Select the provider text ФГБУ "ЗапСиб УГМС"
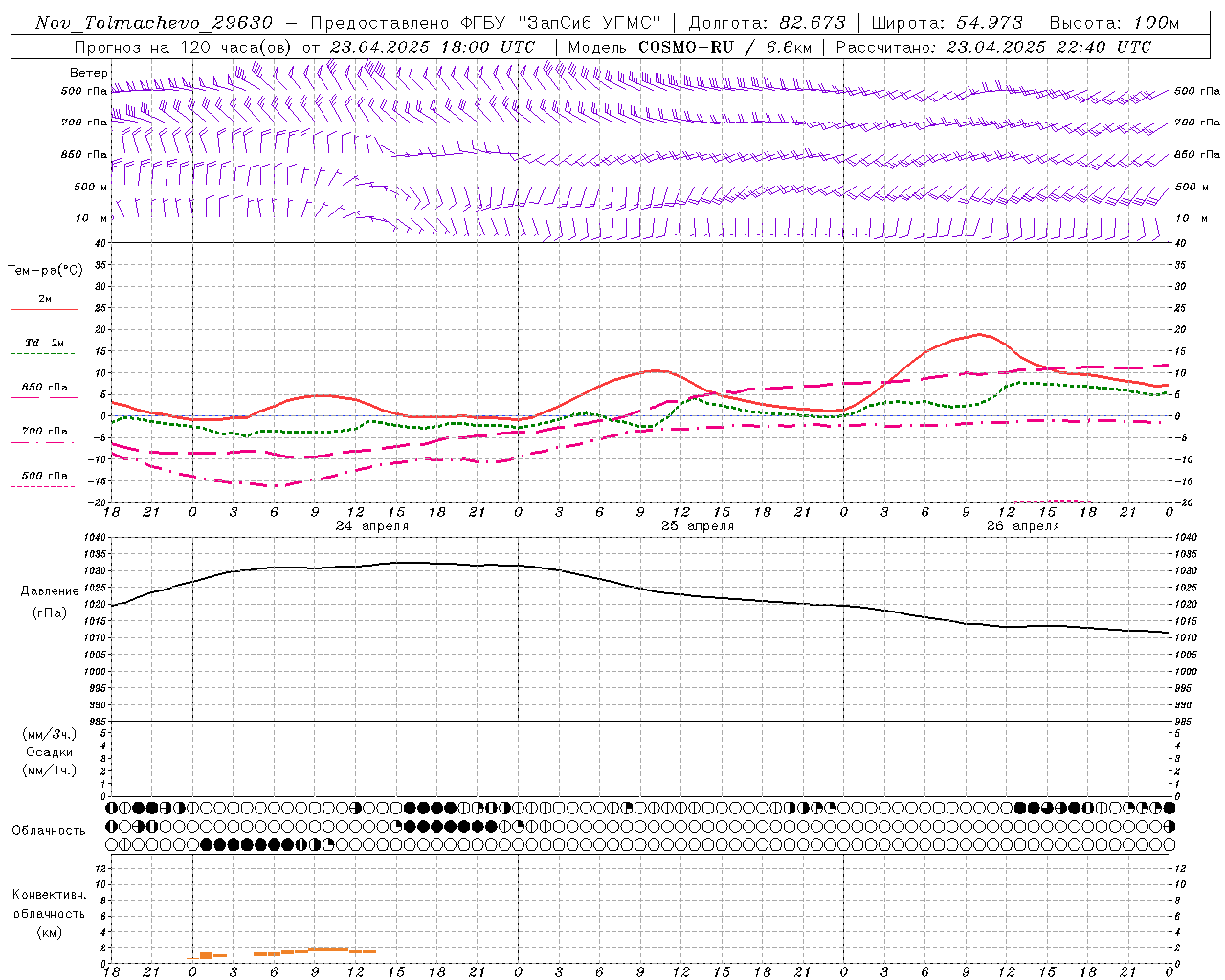Image resolution: width=1225 pixels, height=980 pixels. [x=562, y=23]
